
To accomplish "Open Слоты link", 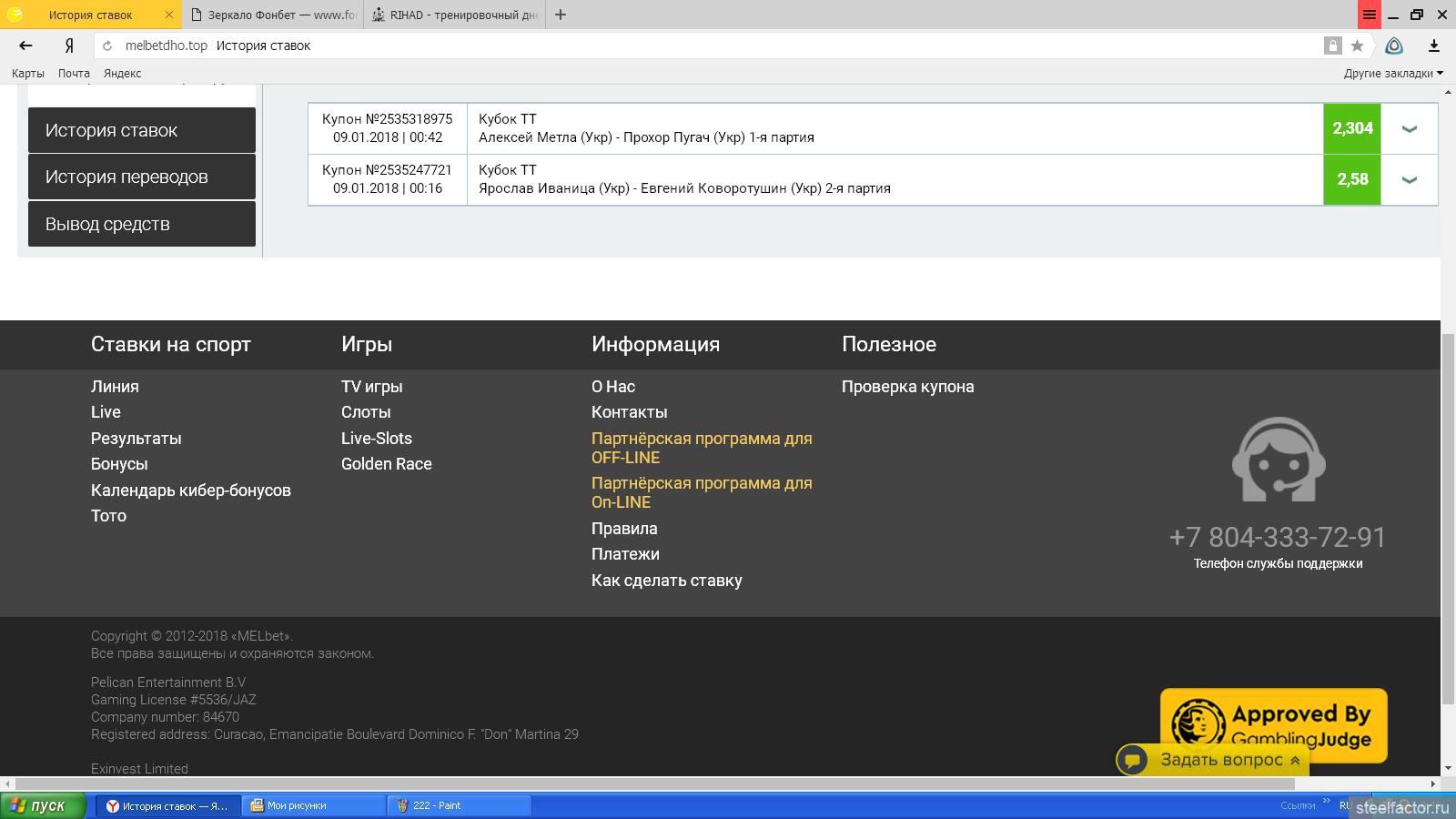I will 366,411.
